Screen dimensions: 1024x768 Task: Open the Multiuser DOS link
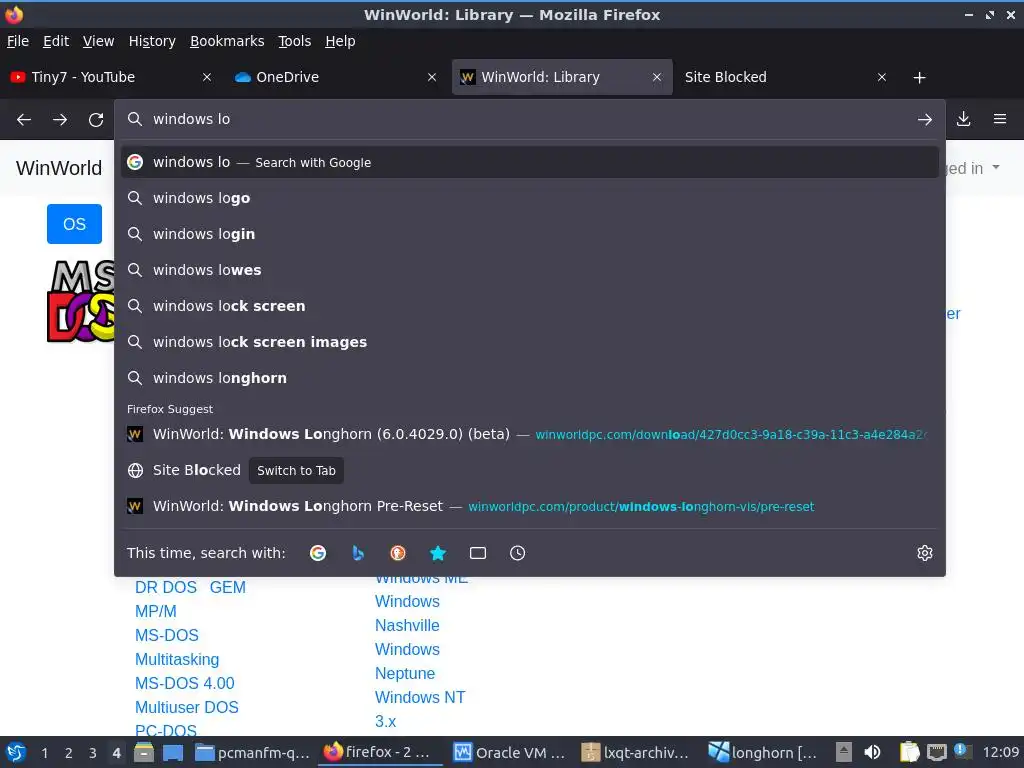[x=187, y=707]
